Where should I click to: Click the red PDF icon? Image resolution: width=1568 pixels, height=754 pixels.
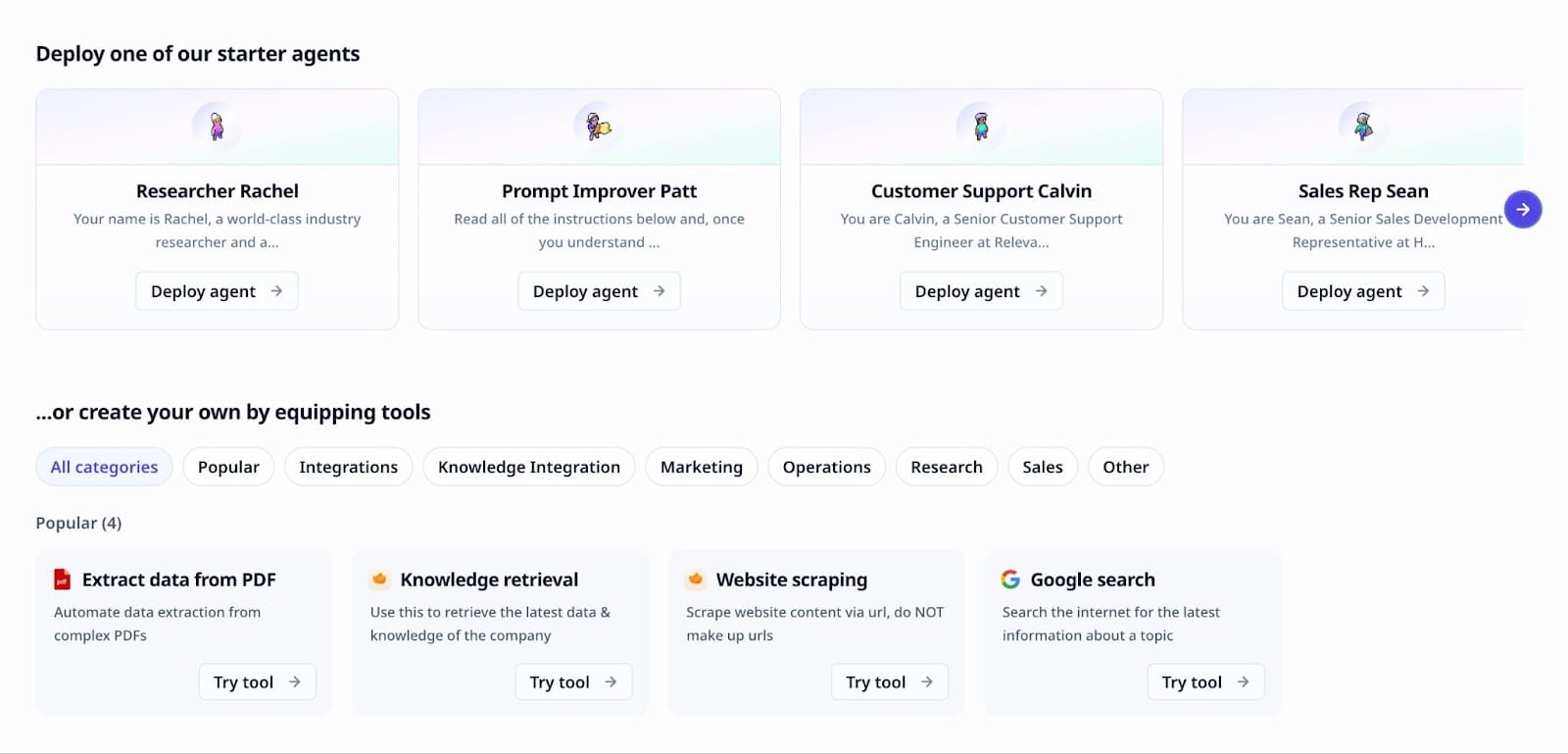[x=62, y=579]
